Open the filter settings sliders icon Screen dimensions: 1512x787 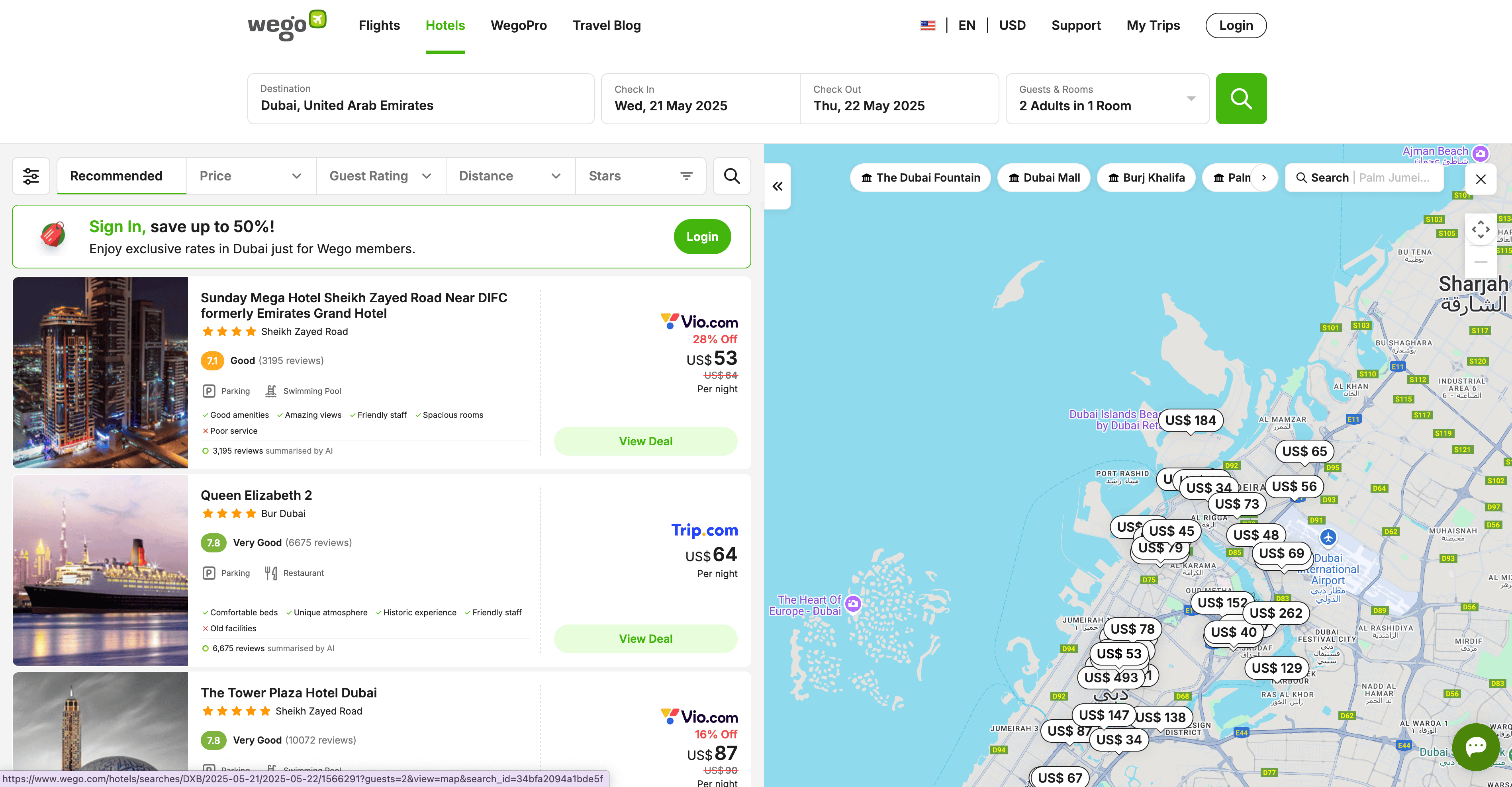pyautogui.click(x=31, y=176)
